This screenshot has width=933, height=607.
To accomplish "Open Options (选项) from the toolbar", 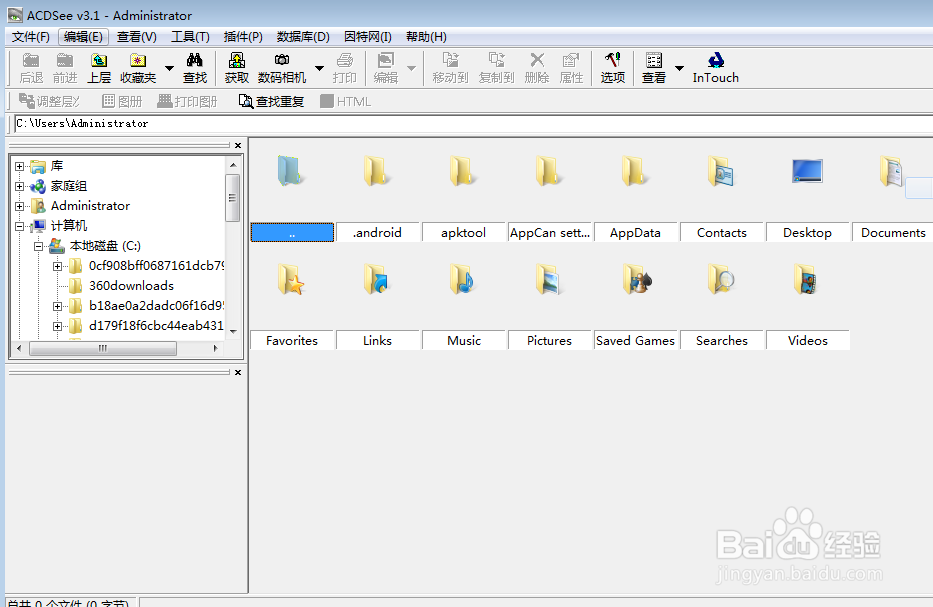I will 613,68.
